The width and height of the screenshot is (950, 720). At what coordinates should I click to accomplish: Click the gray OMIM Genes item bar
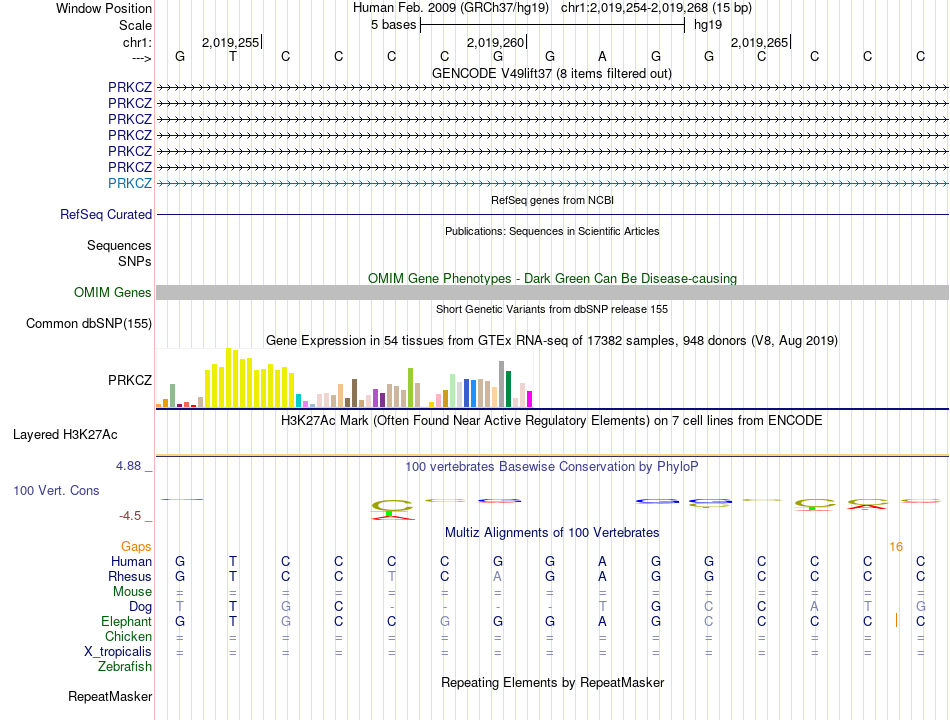click(x=553, y=293)
